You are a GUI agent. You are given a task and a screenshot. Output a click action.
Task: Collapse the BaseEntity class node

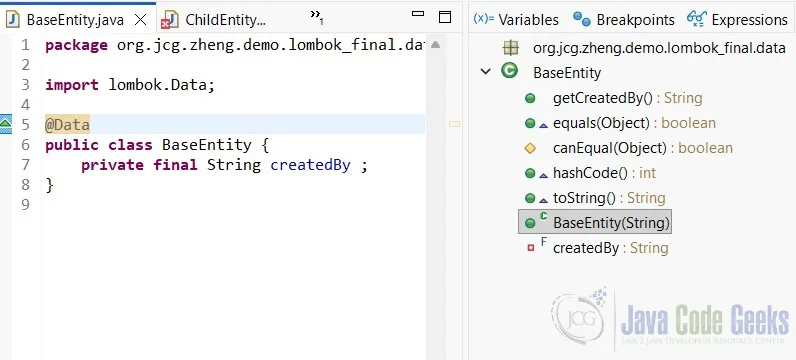[486, 72]
